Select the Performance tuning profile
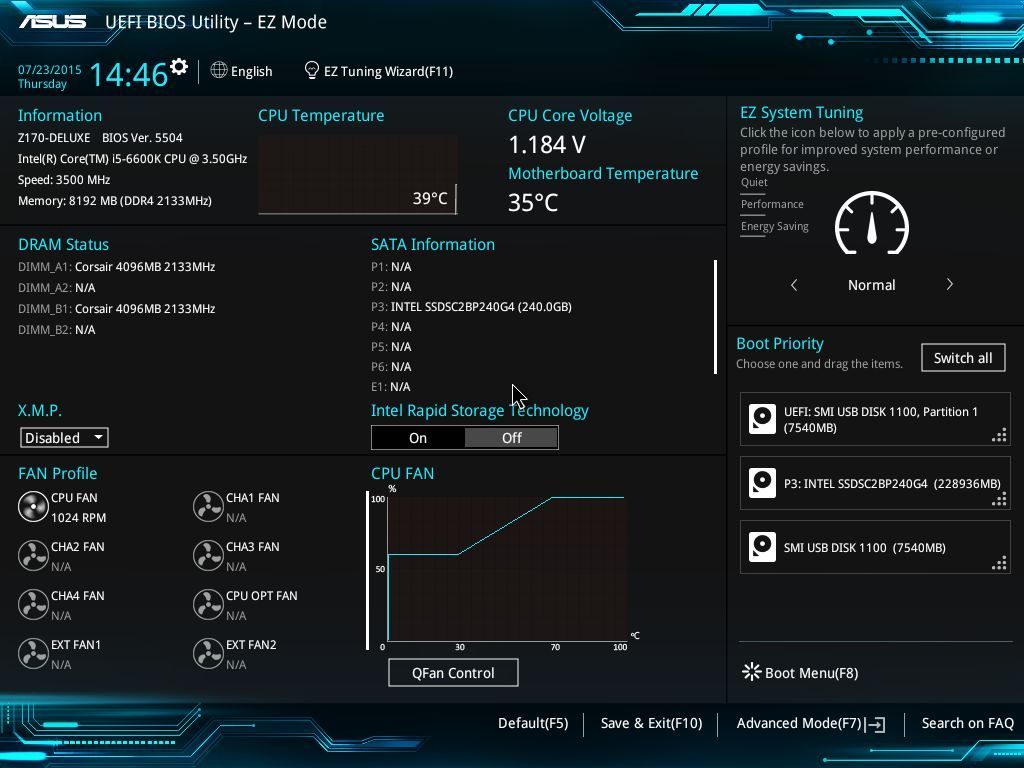The height and width of the screenshot is (768, 1024). click(x=772, y=204)
